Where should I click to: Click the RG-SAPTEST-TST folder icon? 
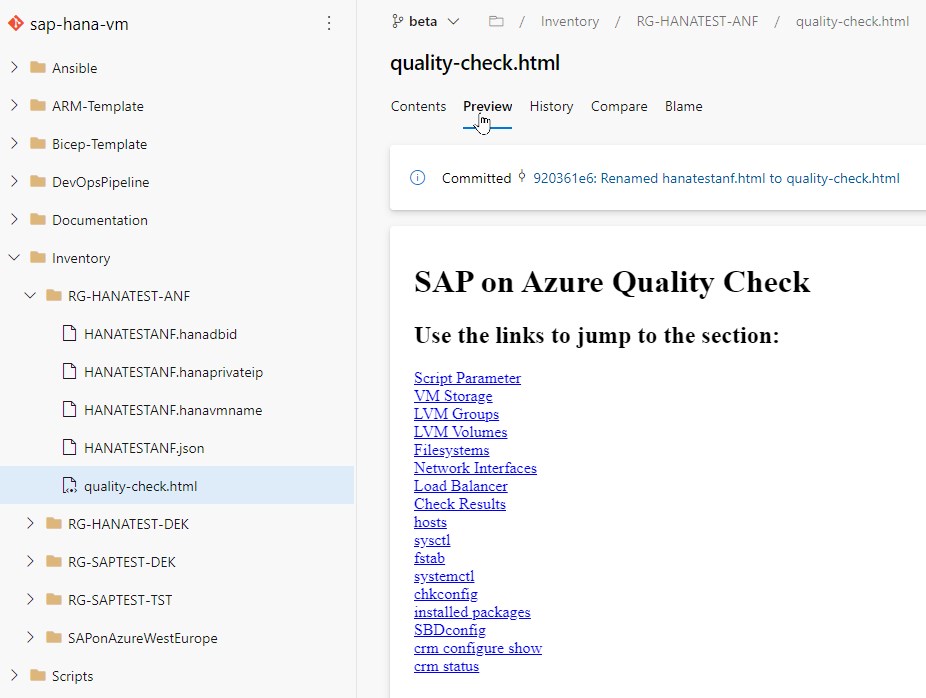(x=54, y=599)
